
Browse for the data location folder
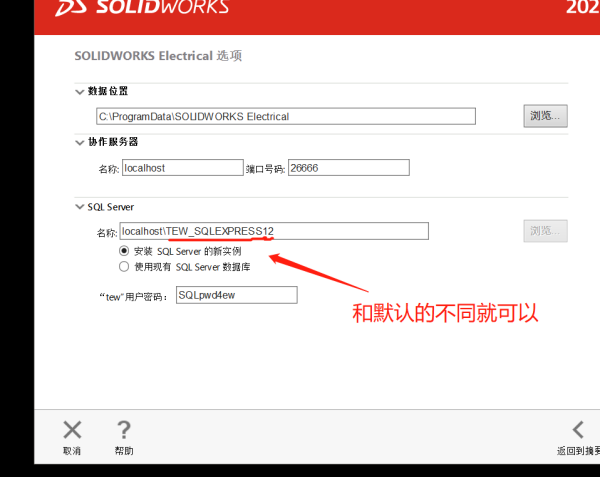tap(545, 116)
